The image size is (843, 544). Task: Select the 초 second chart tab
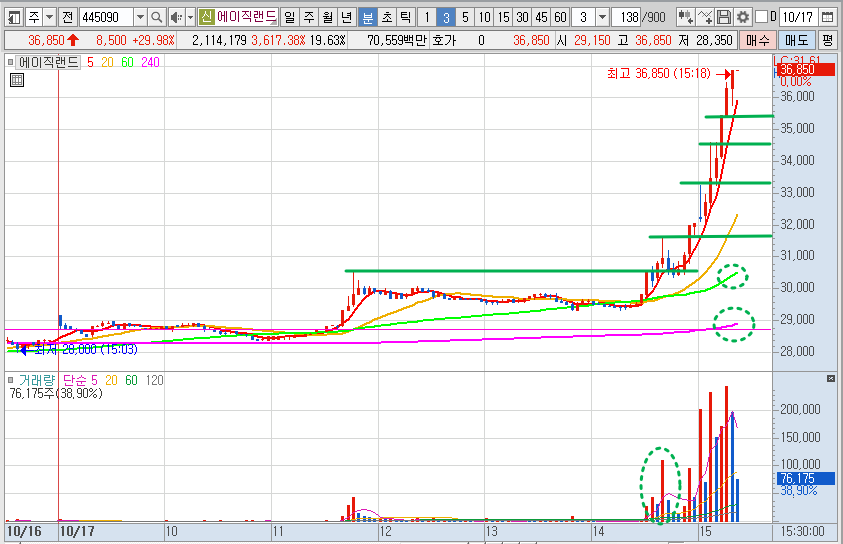[387, 18]
